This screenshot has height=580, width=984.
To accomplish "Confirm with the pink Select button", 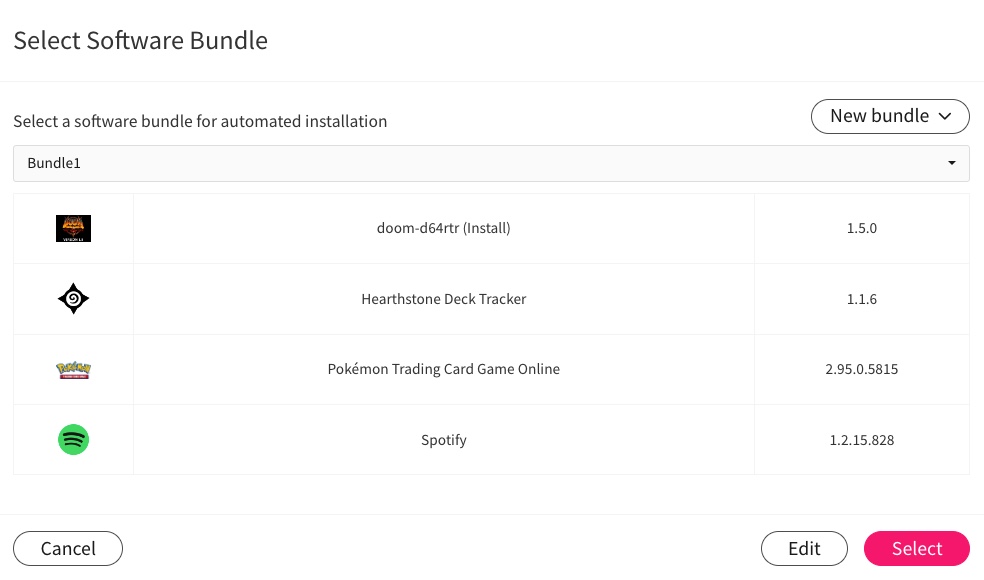I will coord(917,549).
